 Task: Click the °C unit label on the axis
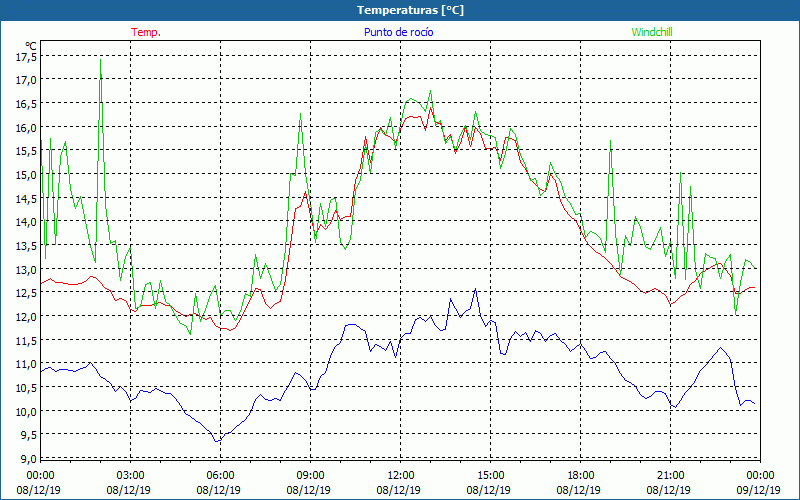31,46
